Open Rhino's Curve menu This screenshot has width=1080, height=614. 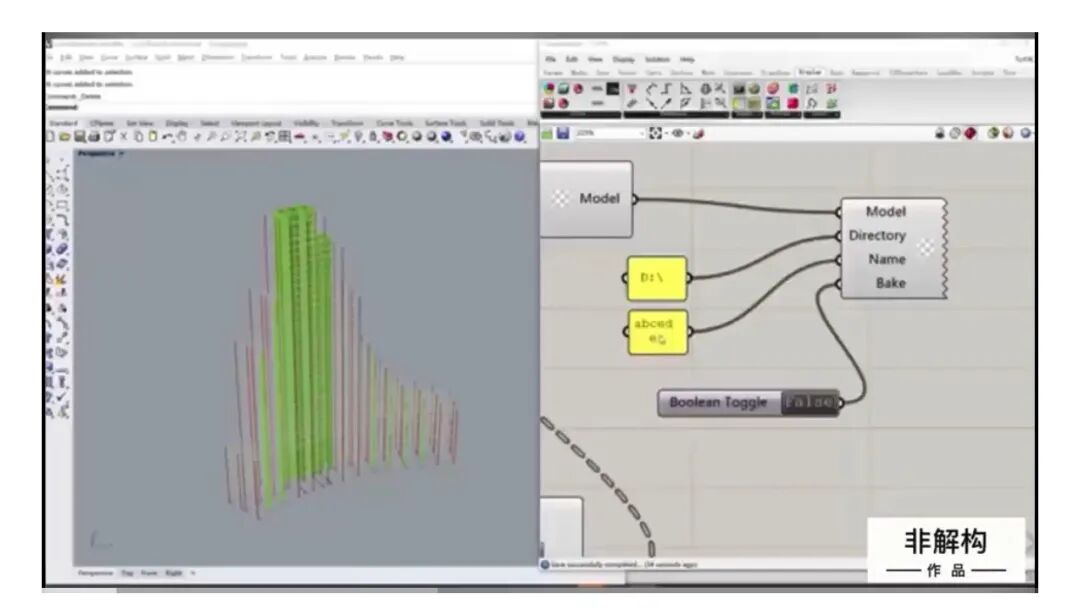[109, 57]
